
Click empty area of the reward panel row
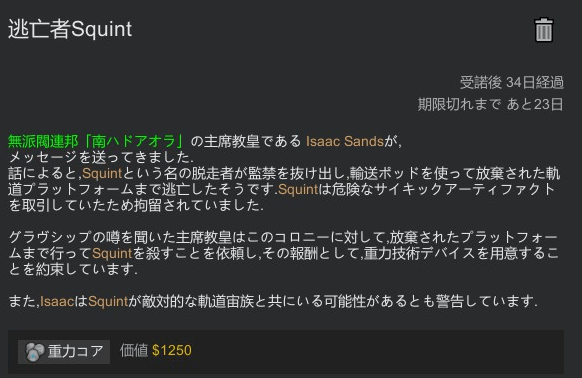point(371,352)
